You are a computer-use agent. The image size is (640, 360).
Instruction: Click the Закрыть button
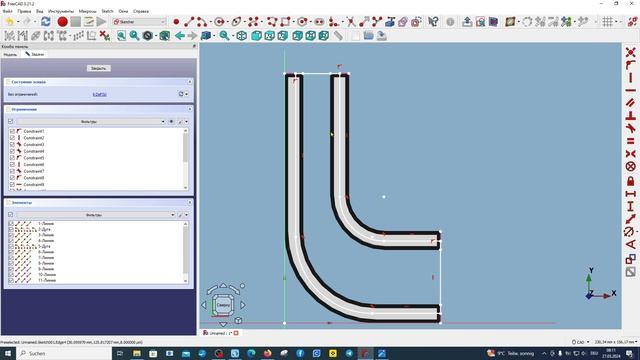click(98, 69)
